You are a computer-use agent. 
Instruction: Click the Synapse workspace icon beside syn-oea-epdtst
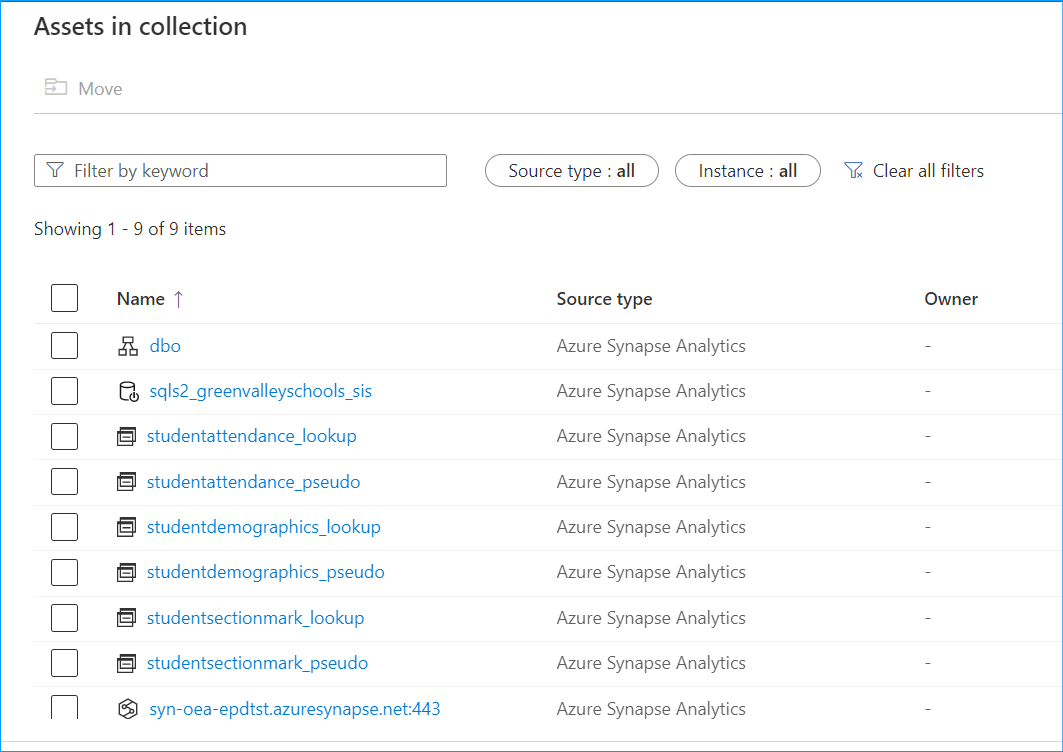click(x=128, y=709)
